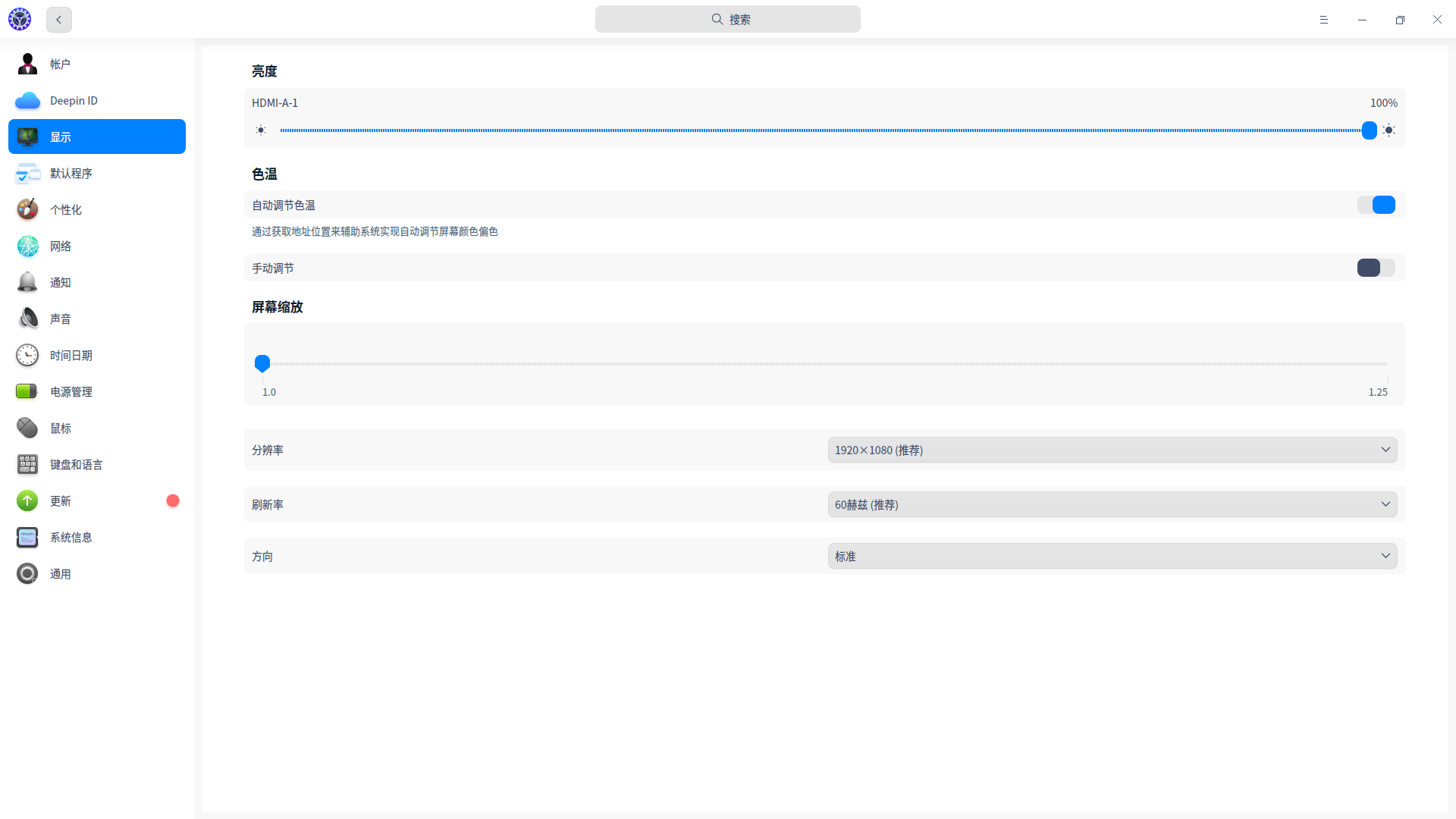
Task: Select Time and Date (时间日期) menu item
Action: (71, 355)
